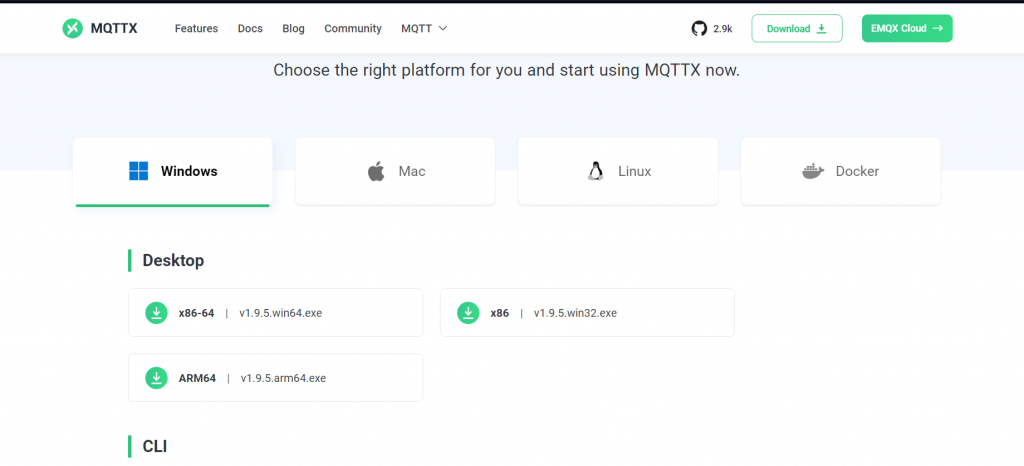Open the Docs page
The width and height of the screenshot is (1024, 466).
[x=250, y=29]
